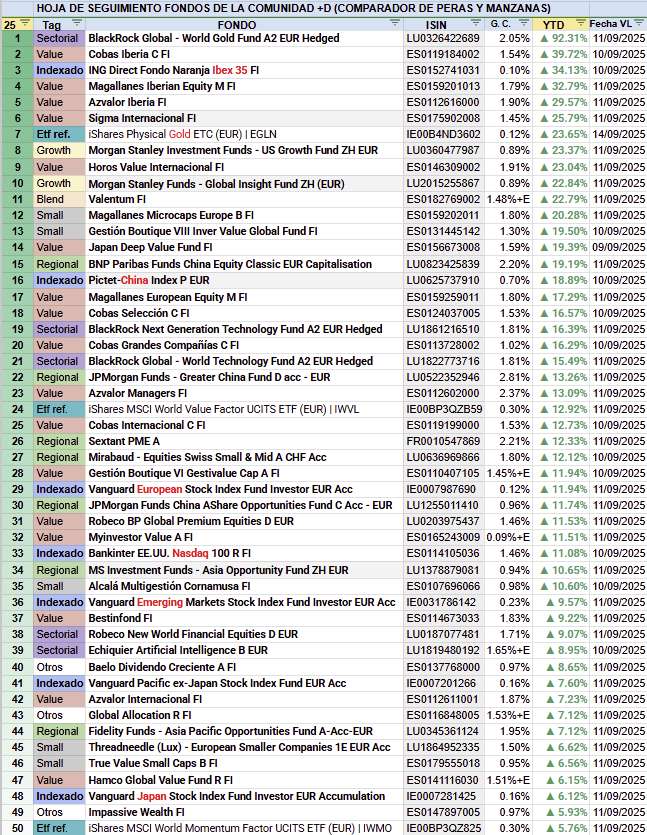Click the Vanguard Emerging Markets Stock Index fund
The image size is (647, 835).
point(241,603)
